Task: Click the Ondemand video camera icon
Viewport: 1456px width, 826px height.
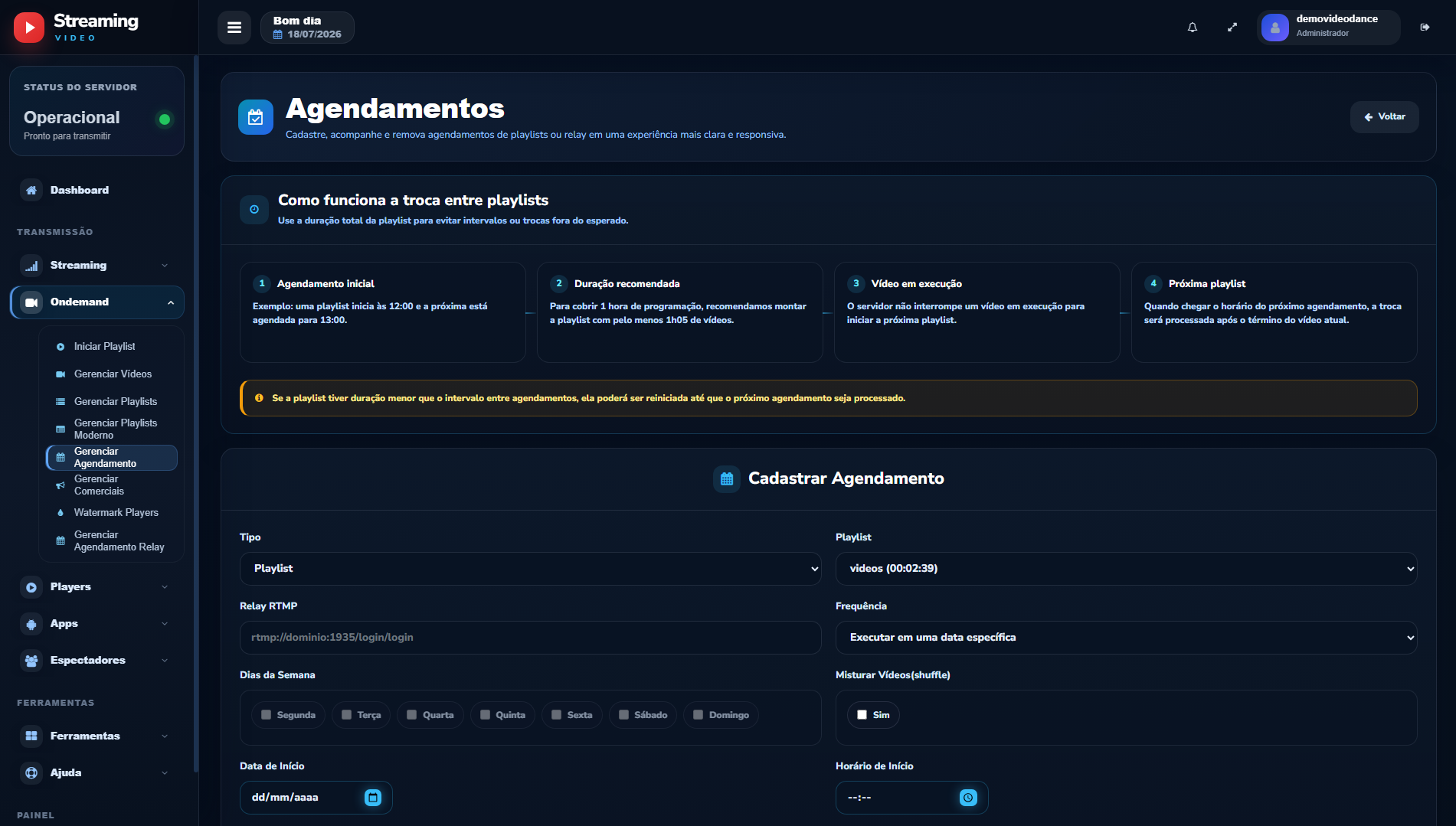Action: 31,302
